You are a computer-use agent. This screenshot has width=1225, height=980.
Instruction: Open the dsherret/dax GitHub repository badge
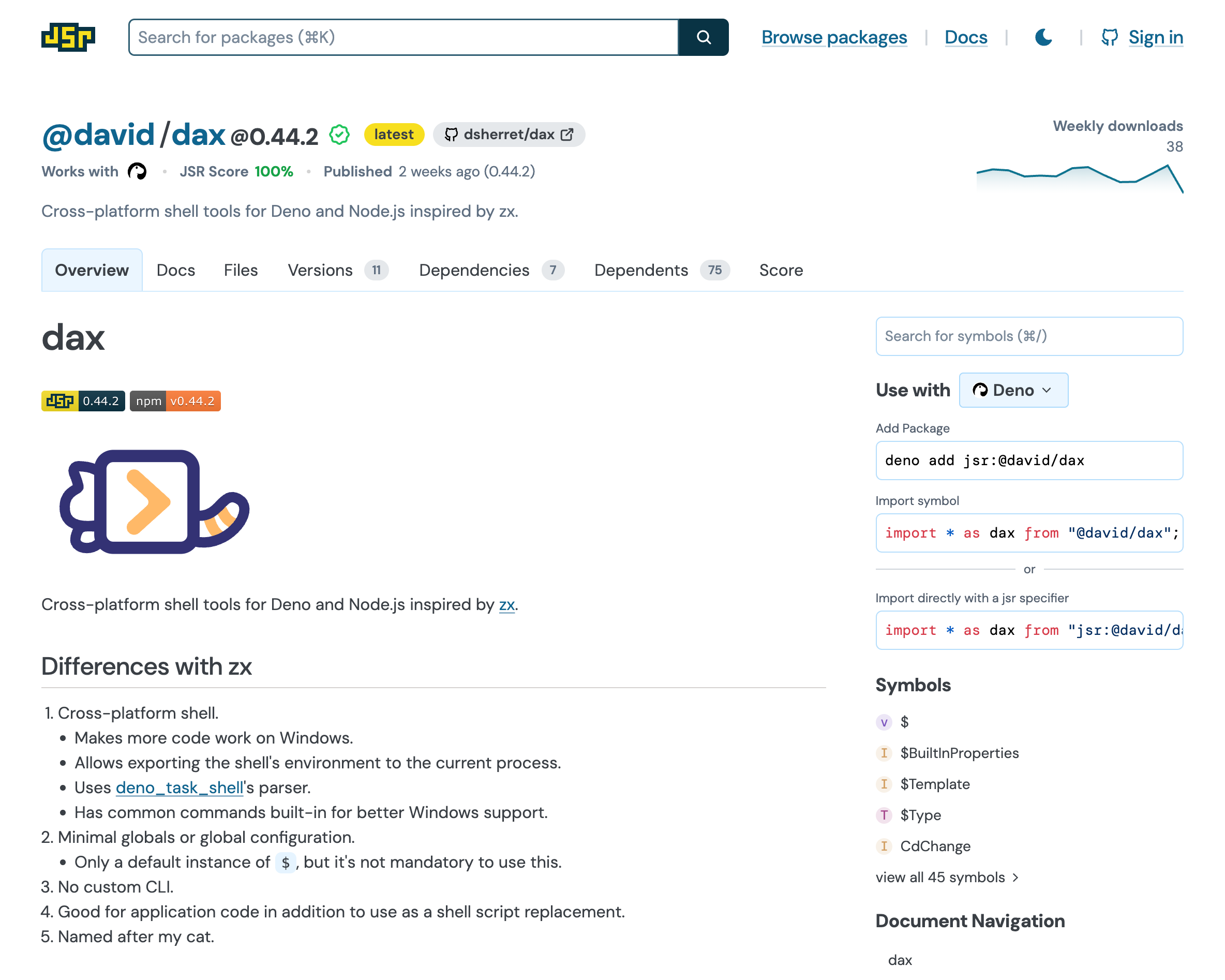click(509, 135)
